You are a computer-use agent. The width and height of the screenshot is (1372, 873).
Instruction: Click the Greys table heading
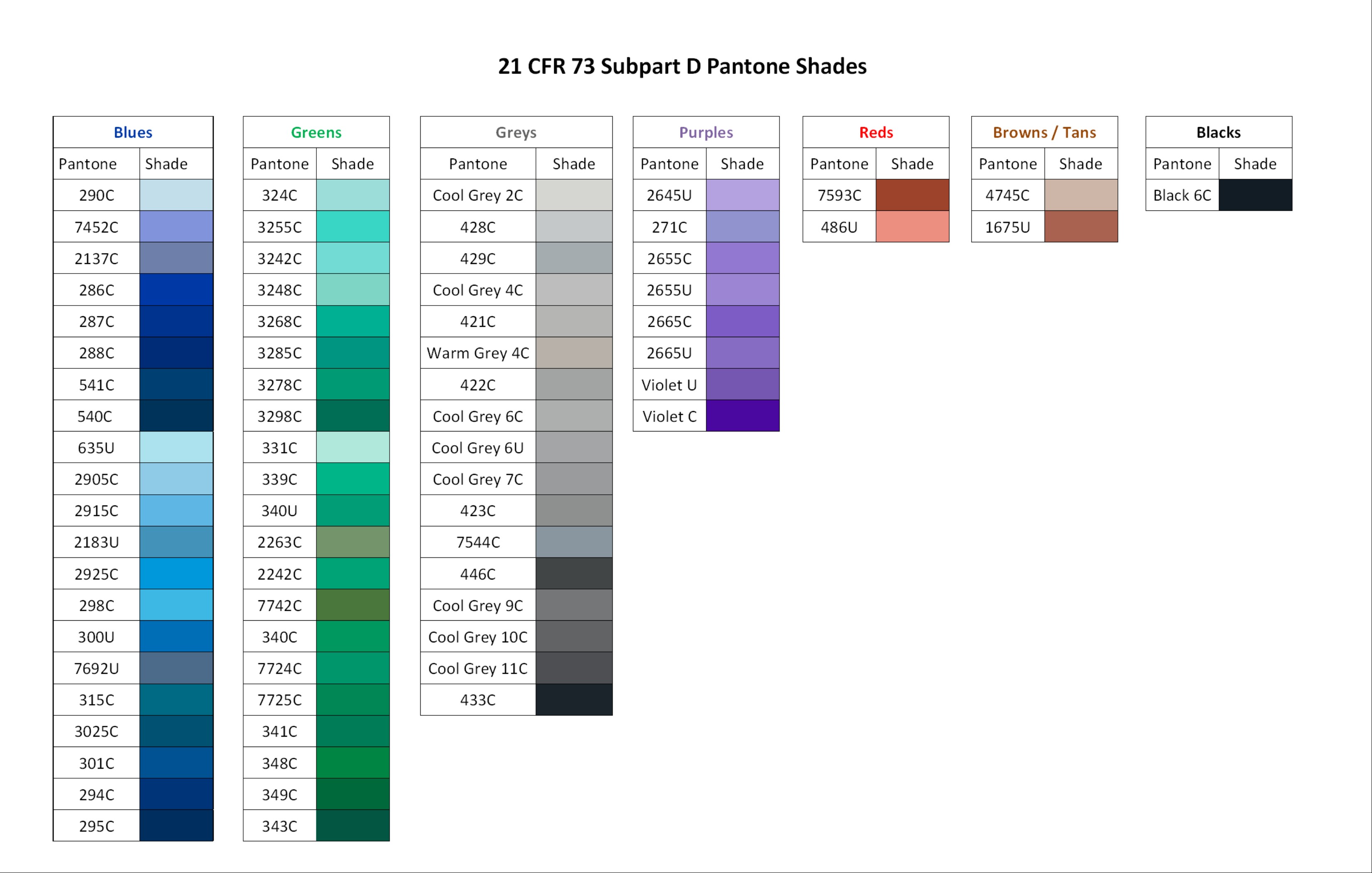pyautogui.click(x=516, y=132)
